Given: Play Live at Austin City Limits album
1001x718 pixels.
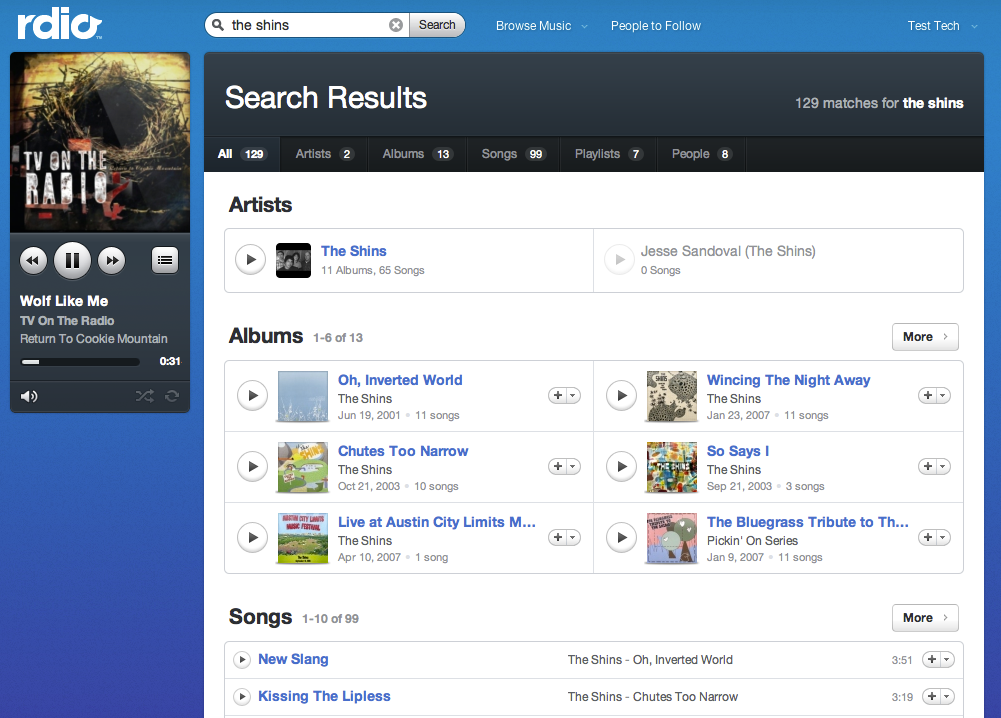Looking at the screenshot, I should coord(253,537).
